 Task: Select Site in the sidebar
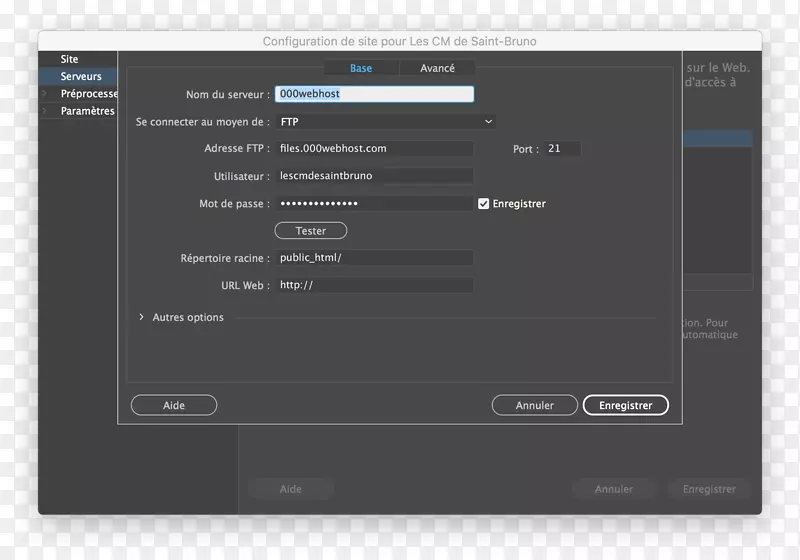pyautogui.click(x=69, y=59)
